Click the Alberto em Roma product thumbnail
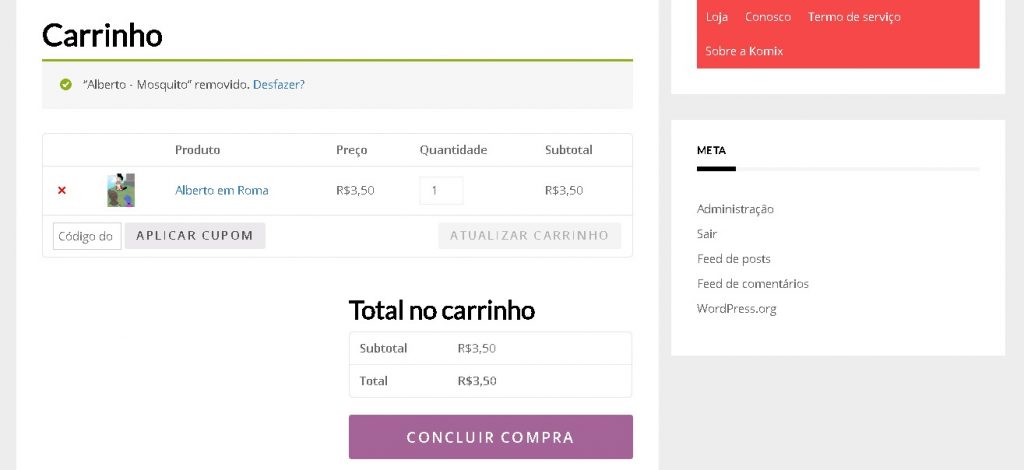Image resolution: width=1024 pixels, height=470 pixels. [x=121, y=190]
